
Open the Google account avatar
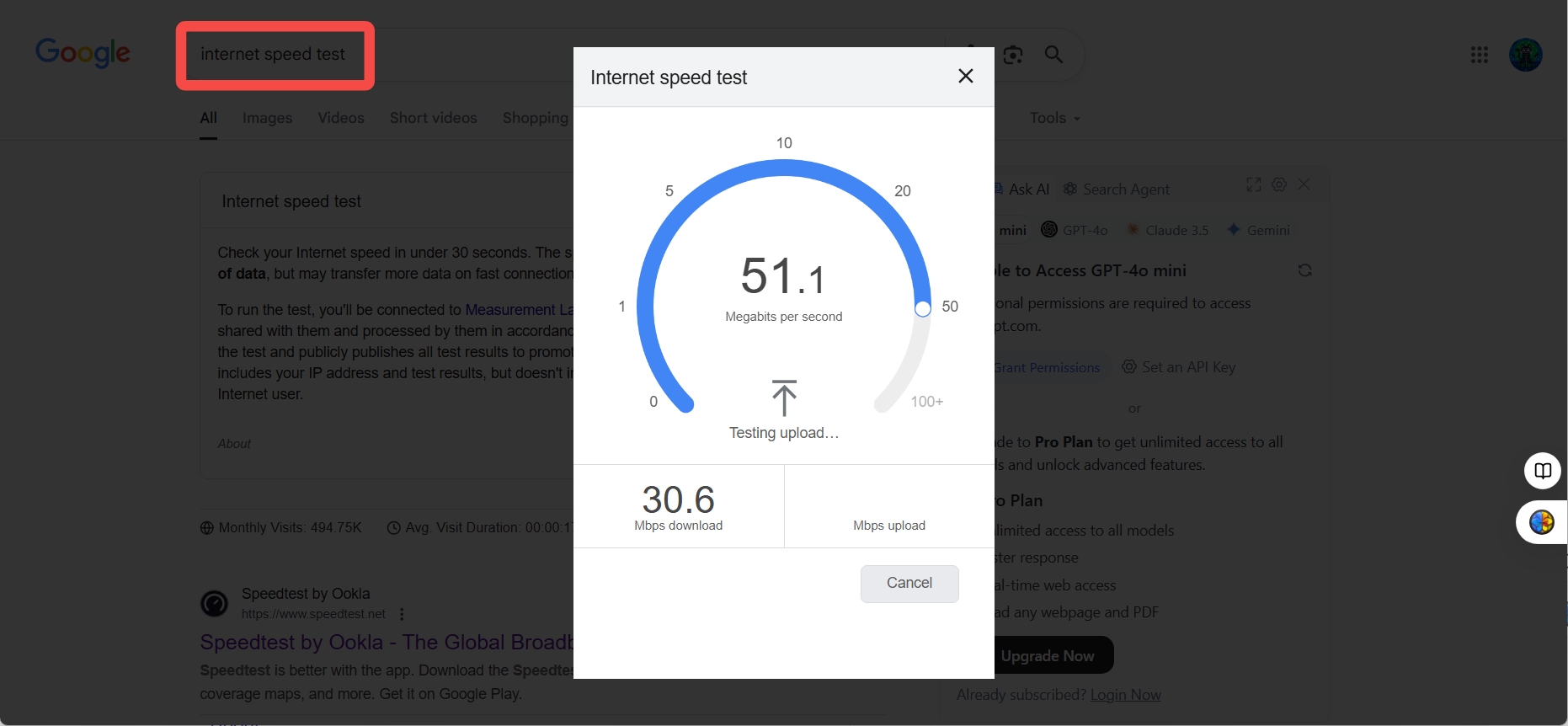point(1525,55)
